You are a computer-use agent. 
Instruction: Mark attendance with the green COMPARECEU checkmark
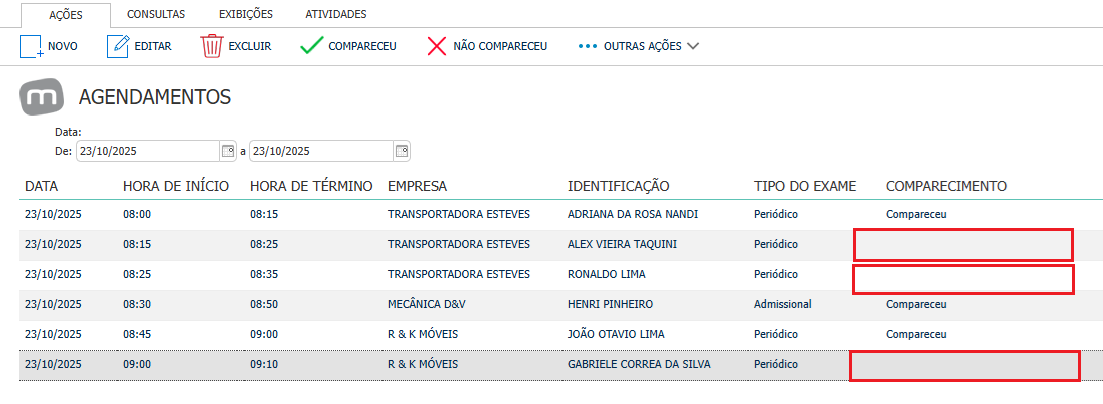(311, 46)
